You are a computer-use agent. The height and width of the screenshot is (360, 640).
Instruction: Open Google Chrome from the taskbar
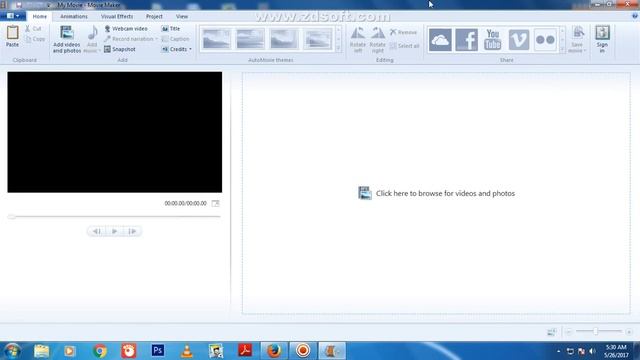point(99,351)
